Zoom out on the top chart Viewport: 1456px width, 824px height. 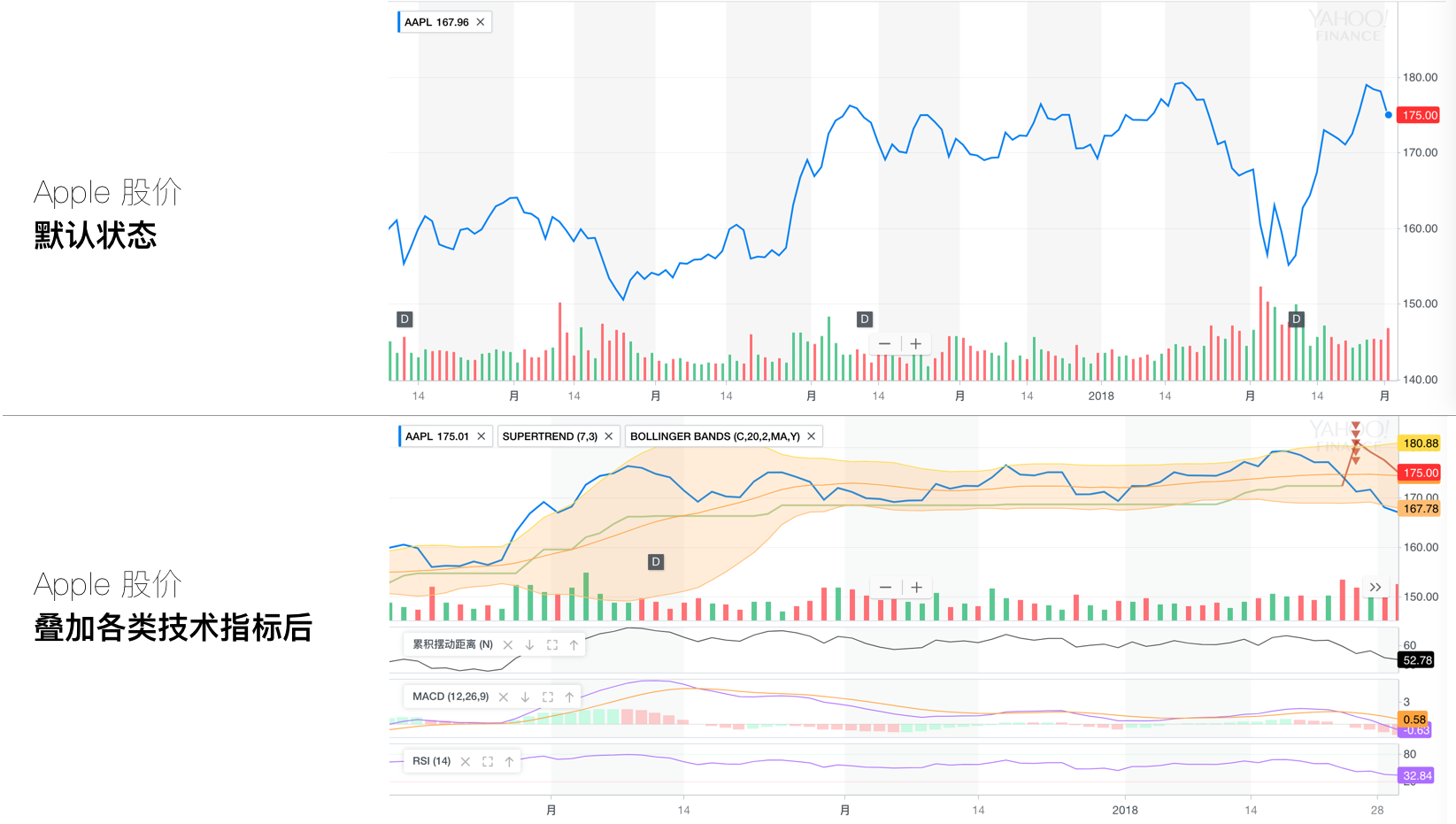[884, 344]
